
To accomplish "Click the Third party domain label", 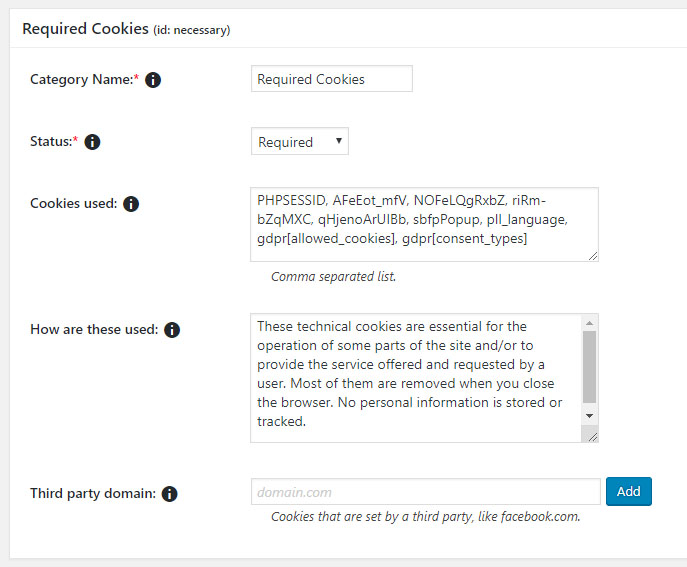I will [93, 494].
